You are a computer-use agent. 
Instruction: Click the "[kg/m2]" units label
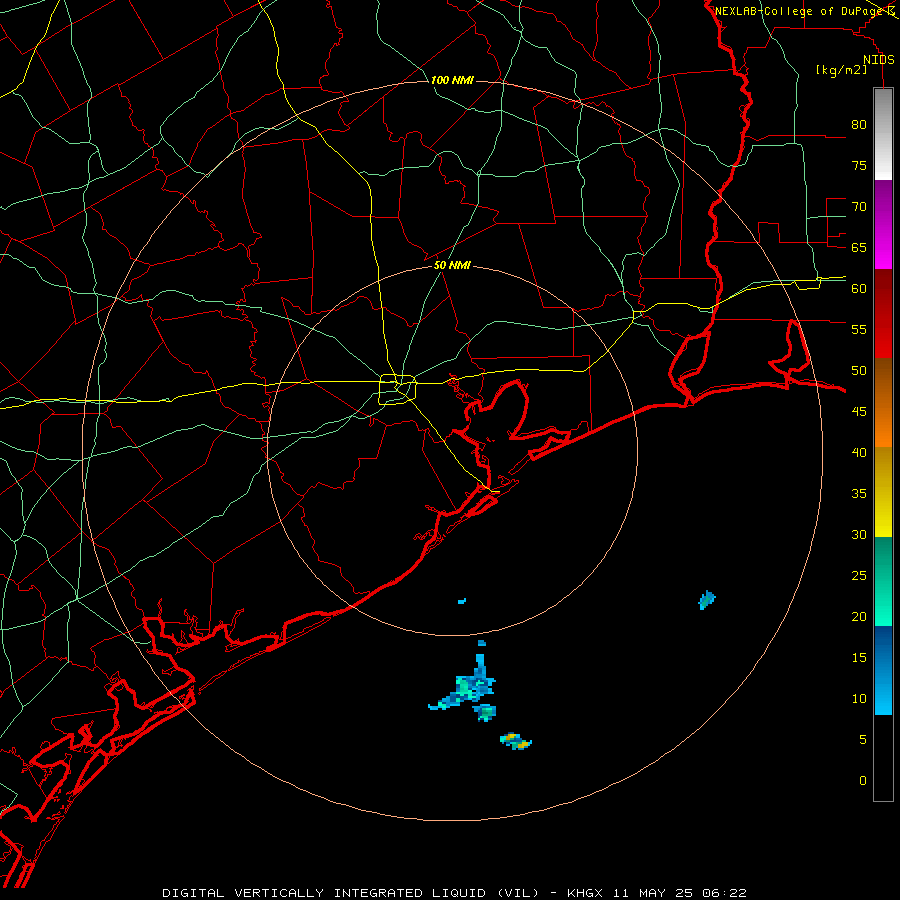(x=841, y=70)
